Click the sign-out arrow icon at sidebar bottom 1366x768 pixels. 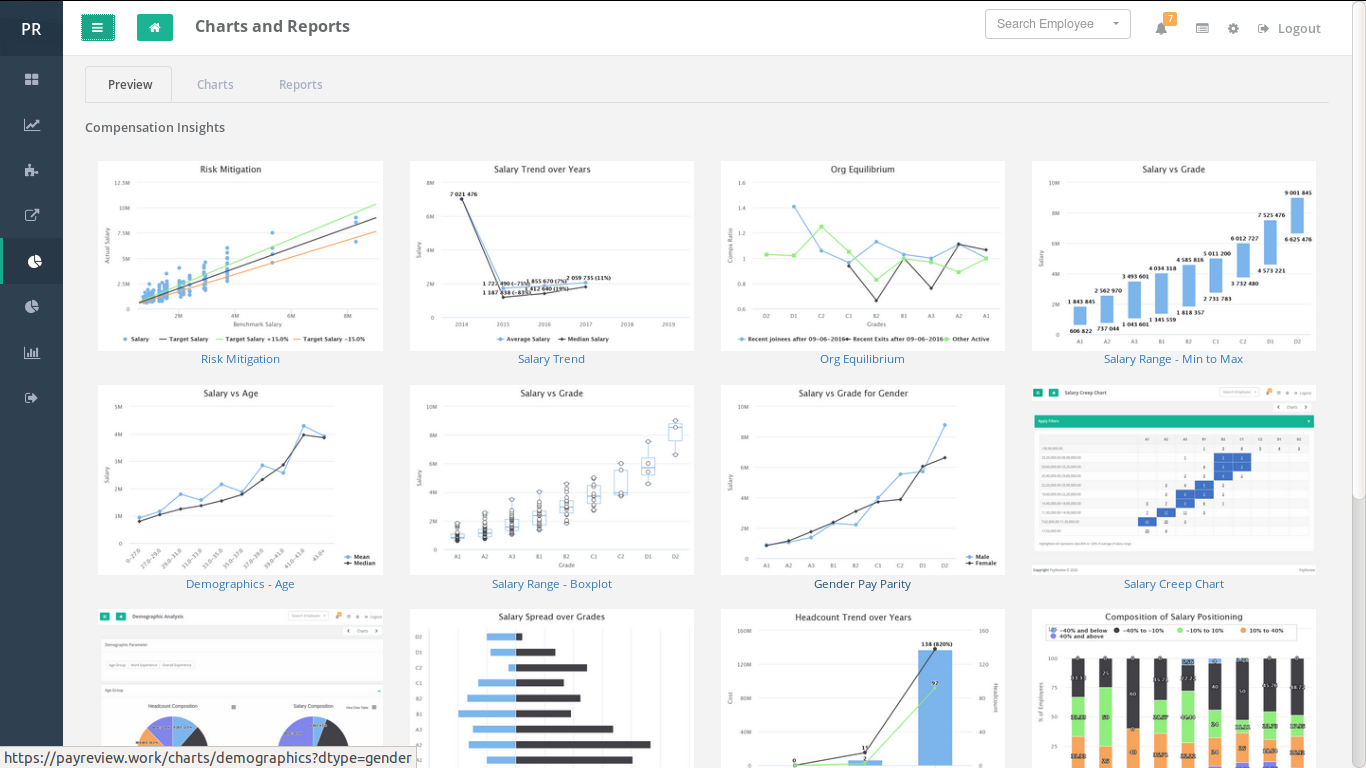tap(32, 398)
